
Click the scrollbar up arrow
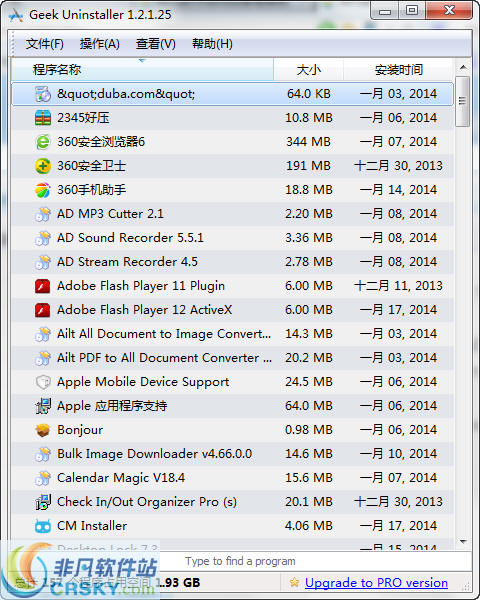coord(463,67)
